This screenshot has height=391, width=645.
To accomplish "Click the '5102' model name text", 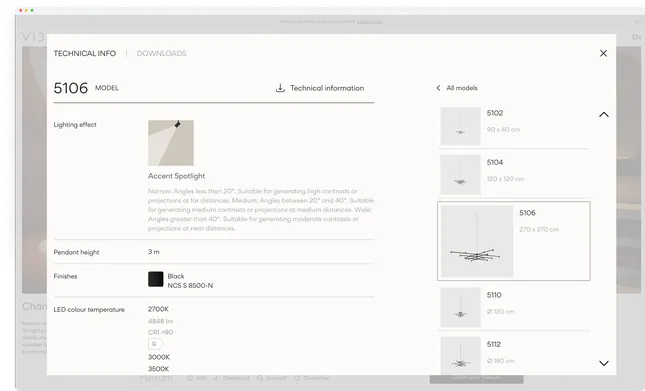I will point(495,113).
